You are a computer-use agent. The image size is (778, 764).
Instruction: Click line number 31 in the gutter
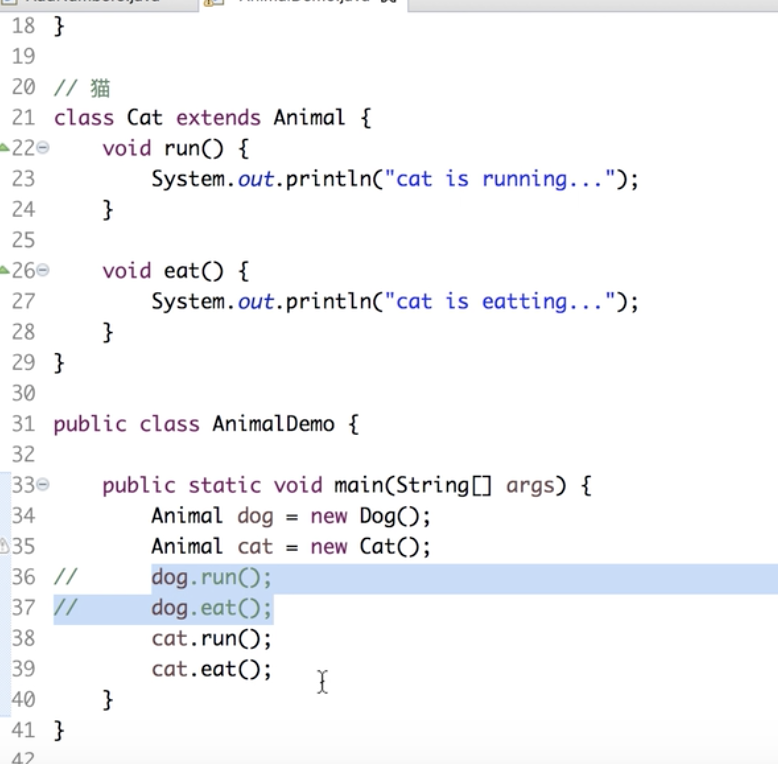(24, 424)
